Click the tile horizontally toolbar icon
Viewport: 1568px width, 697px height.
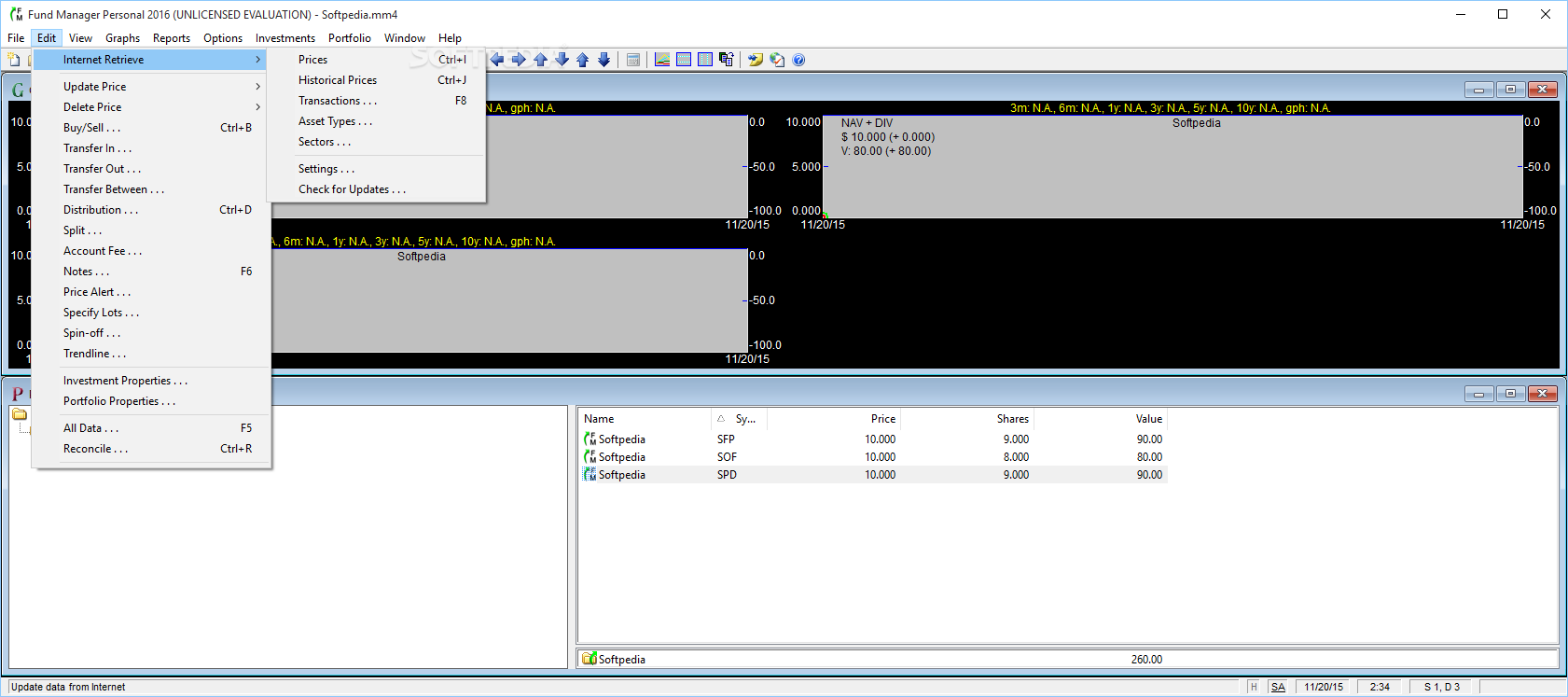[x=684, y=60]
